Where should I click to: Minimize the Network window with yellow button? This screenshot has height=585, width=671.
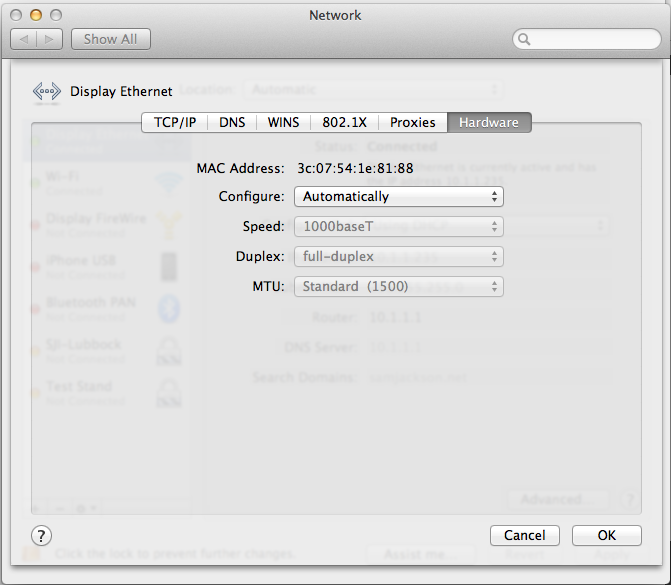[x=36, y=15]
